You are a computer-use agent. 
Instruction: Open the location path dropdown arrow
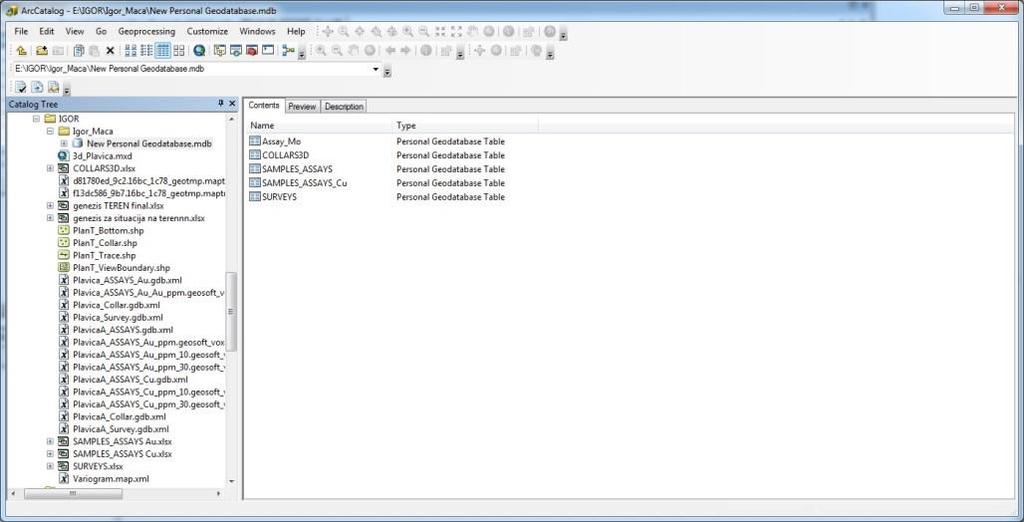point(376,69)
